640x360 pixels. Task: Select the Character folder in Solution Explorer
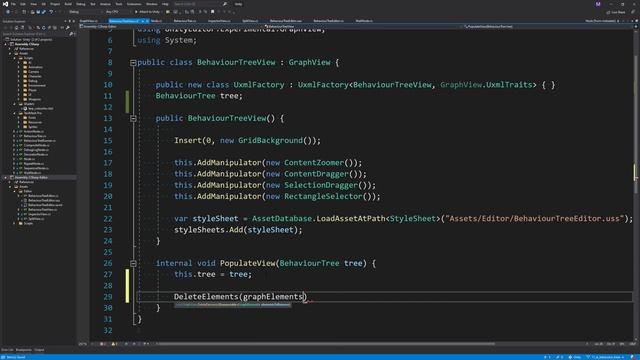click(35, 76)
